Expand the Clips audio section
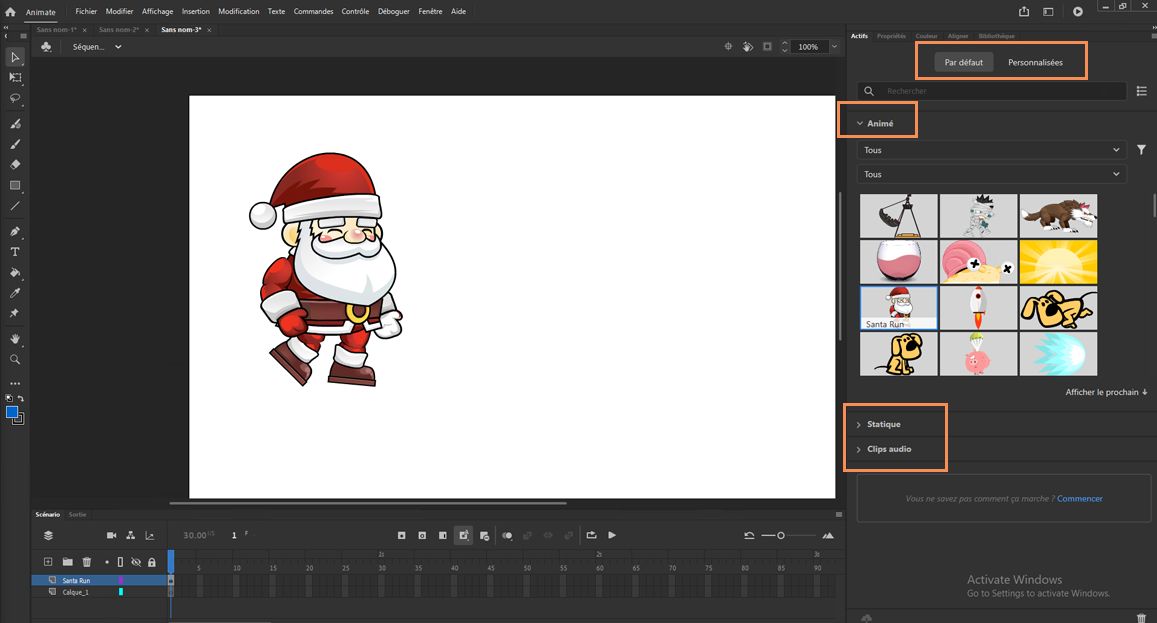This screenshot has width=1157, height=623. coord(888,449)
